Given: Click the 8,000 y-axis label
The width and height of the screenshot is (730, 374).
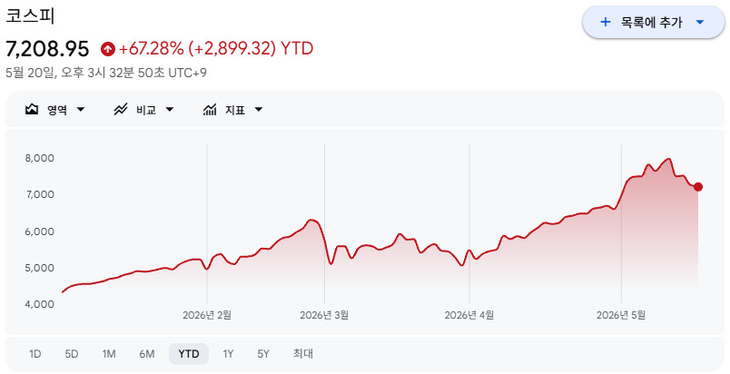Looking at the screenshot, I should (40, 158).
